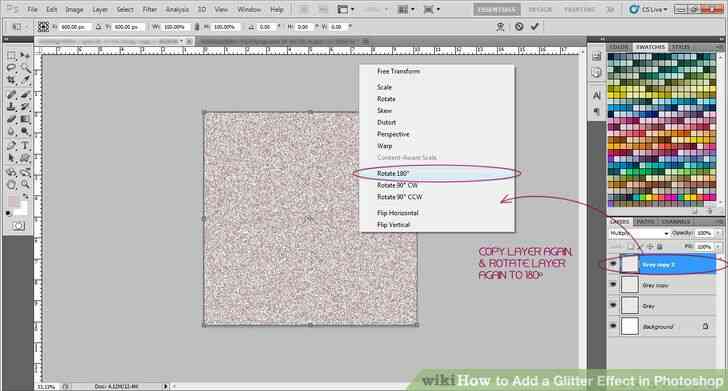Hide the Grey layer

[613, 306]
